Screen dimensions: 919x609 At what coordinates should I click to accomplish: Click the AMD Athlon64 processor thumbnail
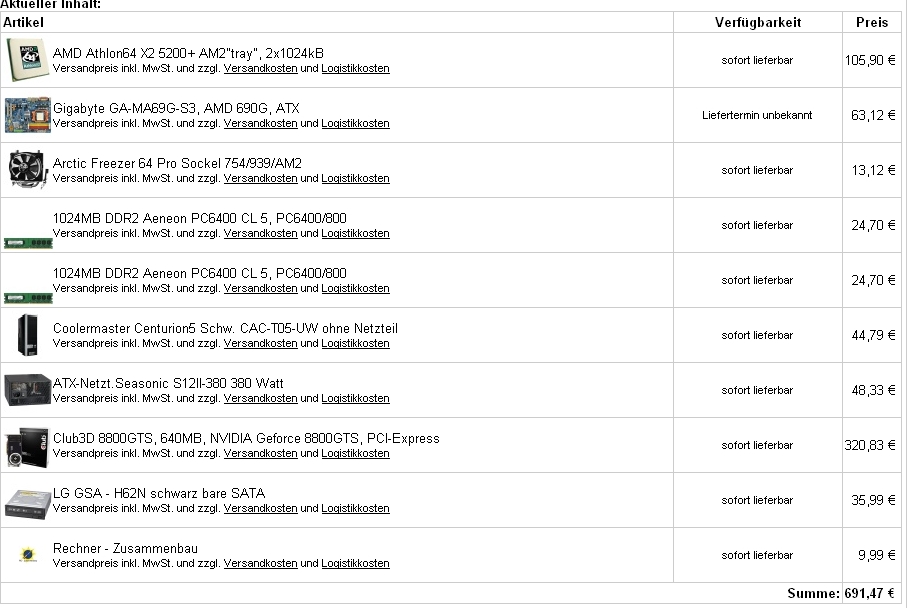(x=28, y=60)
